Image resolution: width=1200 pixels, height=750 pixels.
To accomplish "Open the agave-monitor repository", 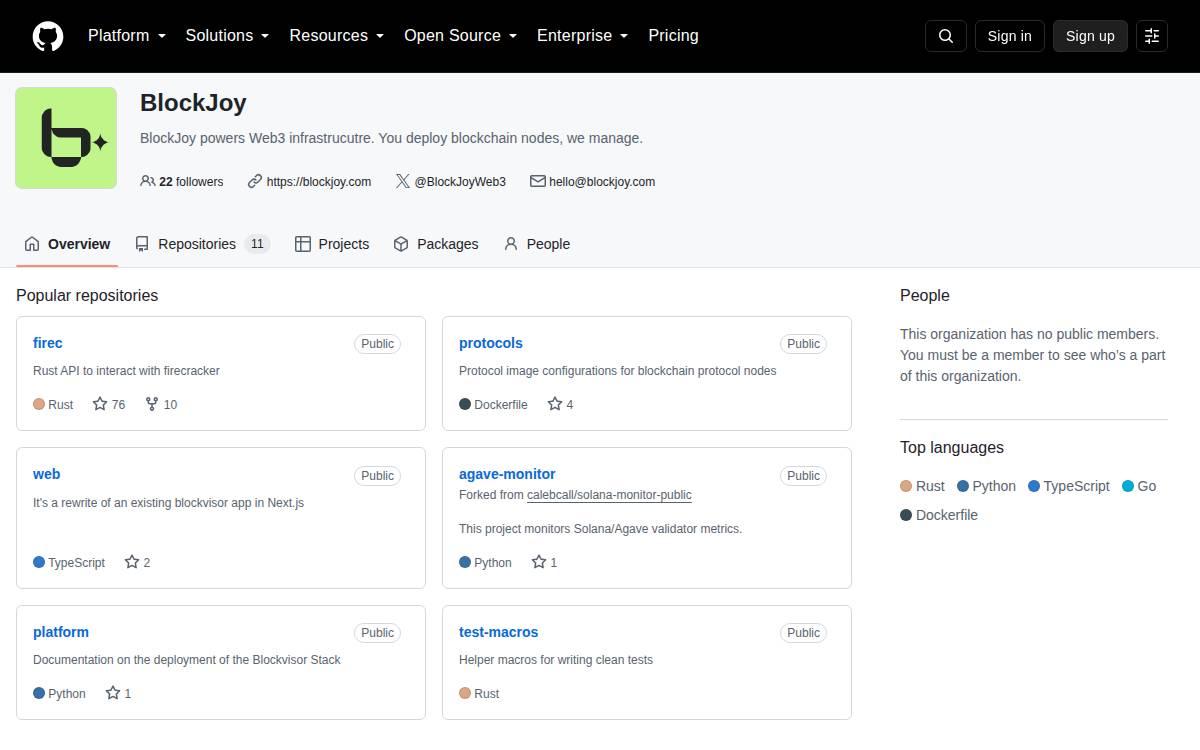I will coord(507,474).
